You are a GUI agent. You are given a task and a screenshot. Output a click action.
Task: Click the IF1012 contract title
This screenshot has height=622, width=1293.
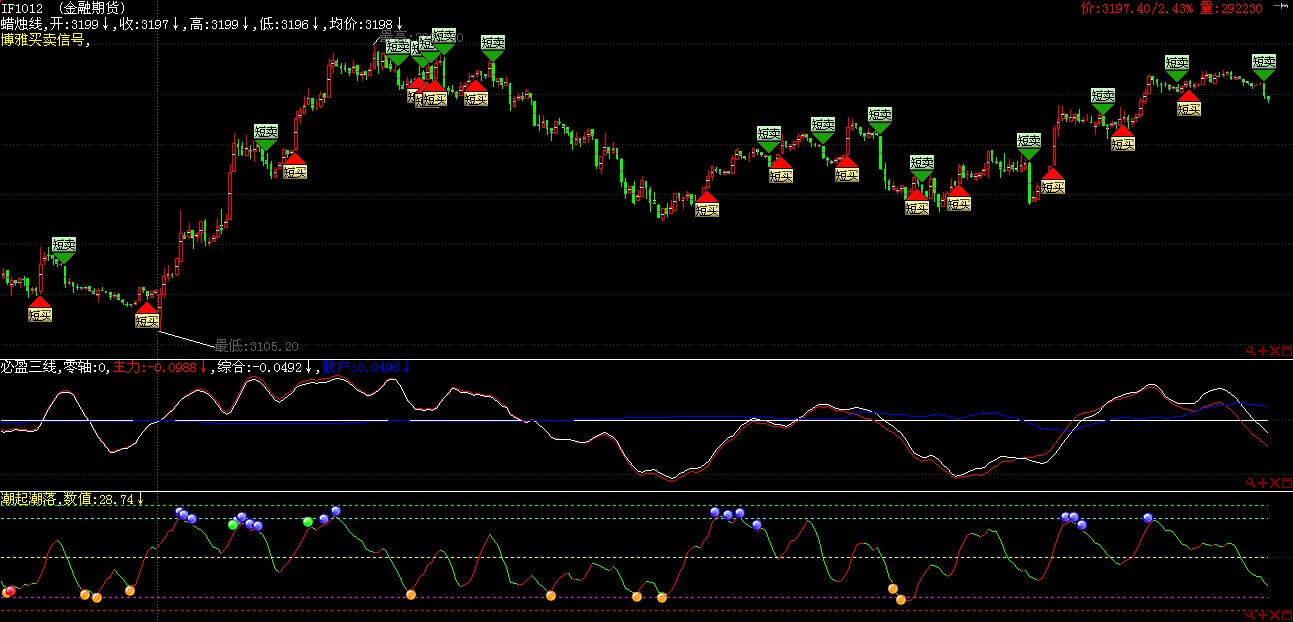click(x=21, y=8)
